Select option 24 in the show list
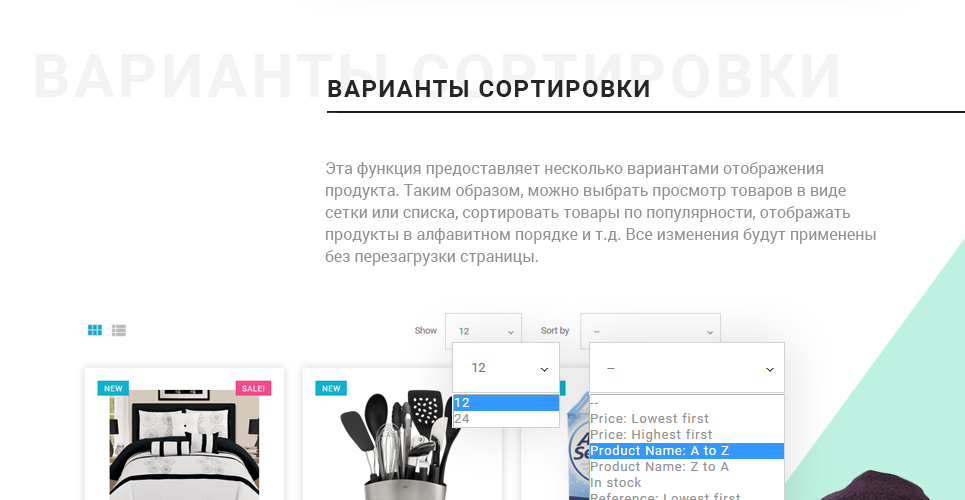 506,419
